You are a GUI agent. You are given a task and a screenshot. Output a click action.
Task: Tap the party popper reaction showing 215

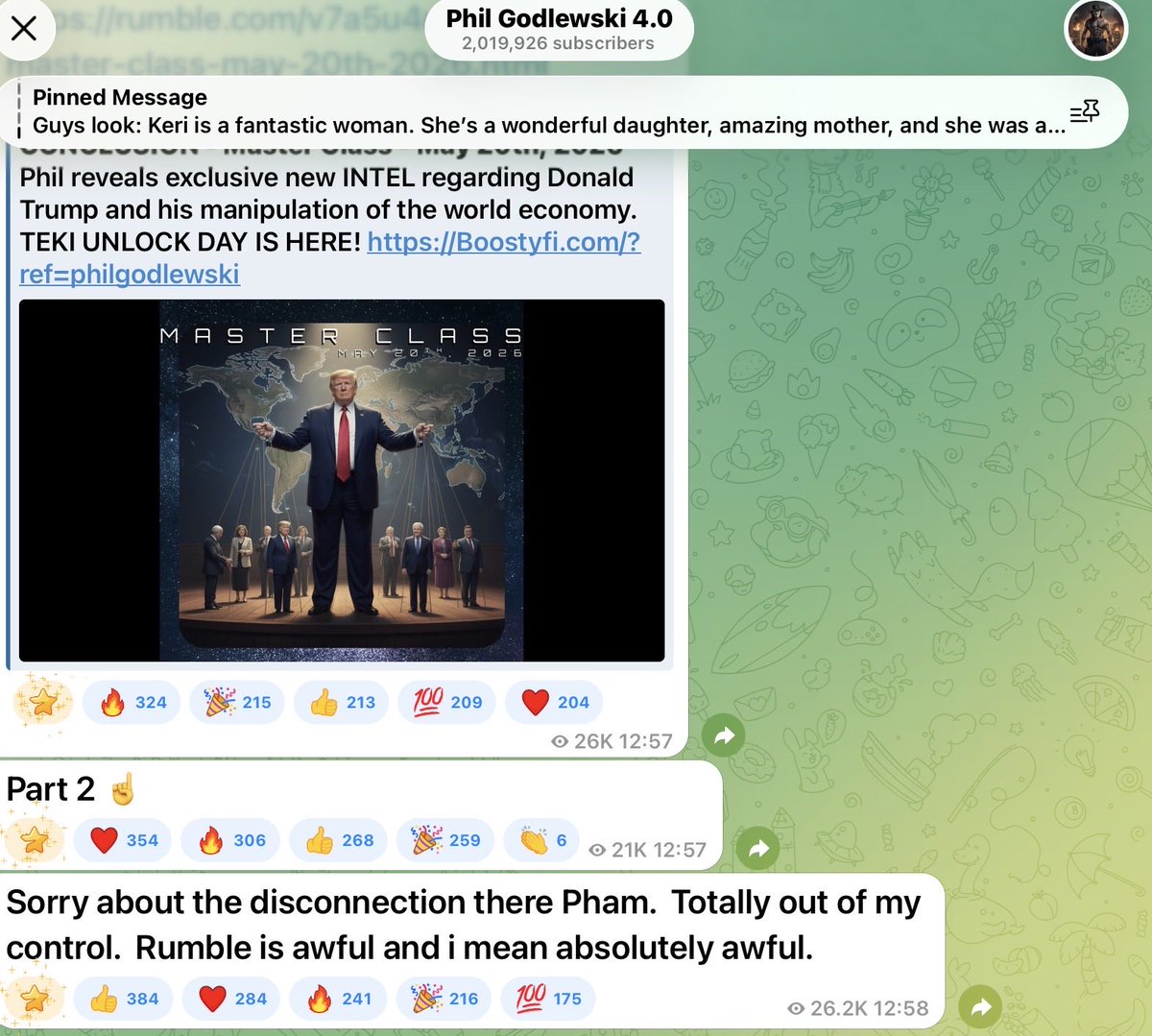[x=236, y=702]
